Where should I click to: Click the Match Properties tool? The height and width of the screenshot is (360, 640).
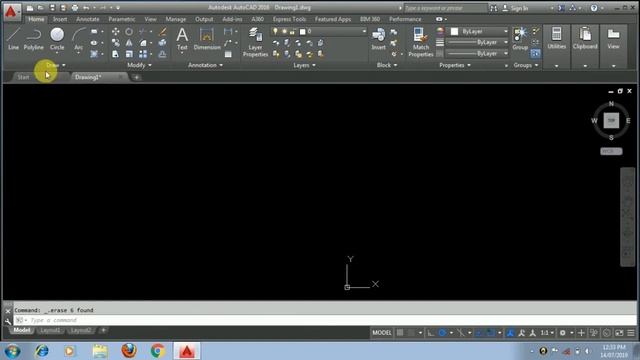(x=421, y=42)
